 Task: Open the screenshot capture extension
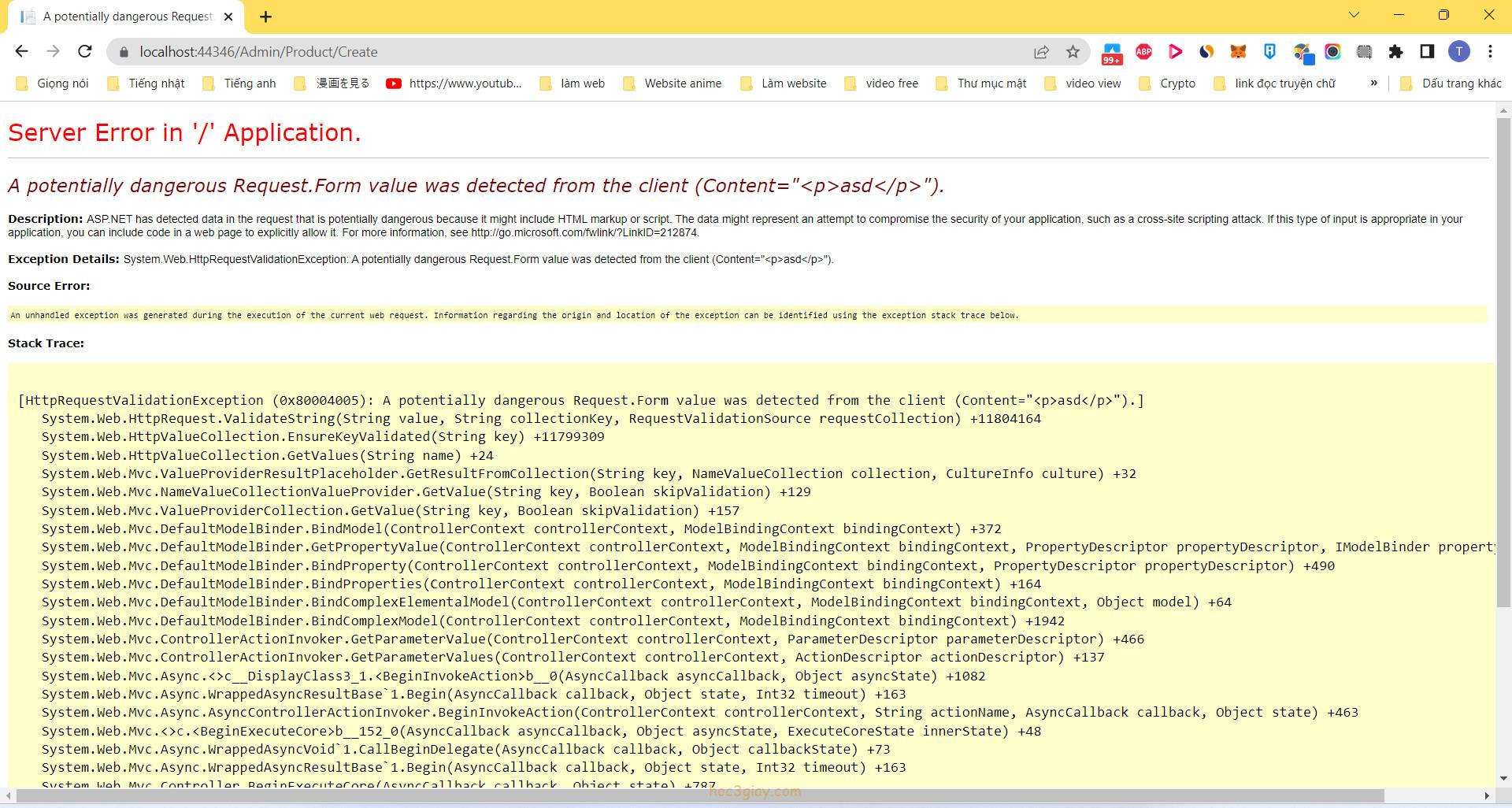tap(1364, 52)
